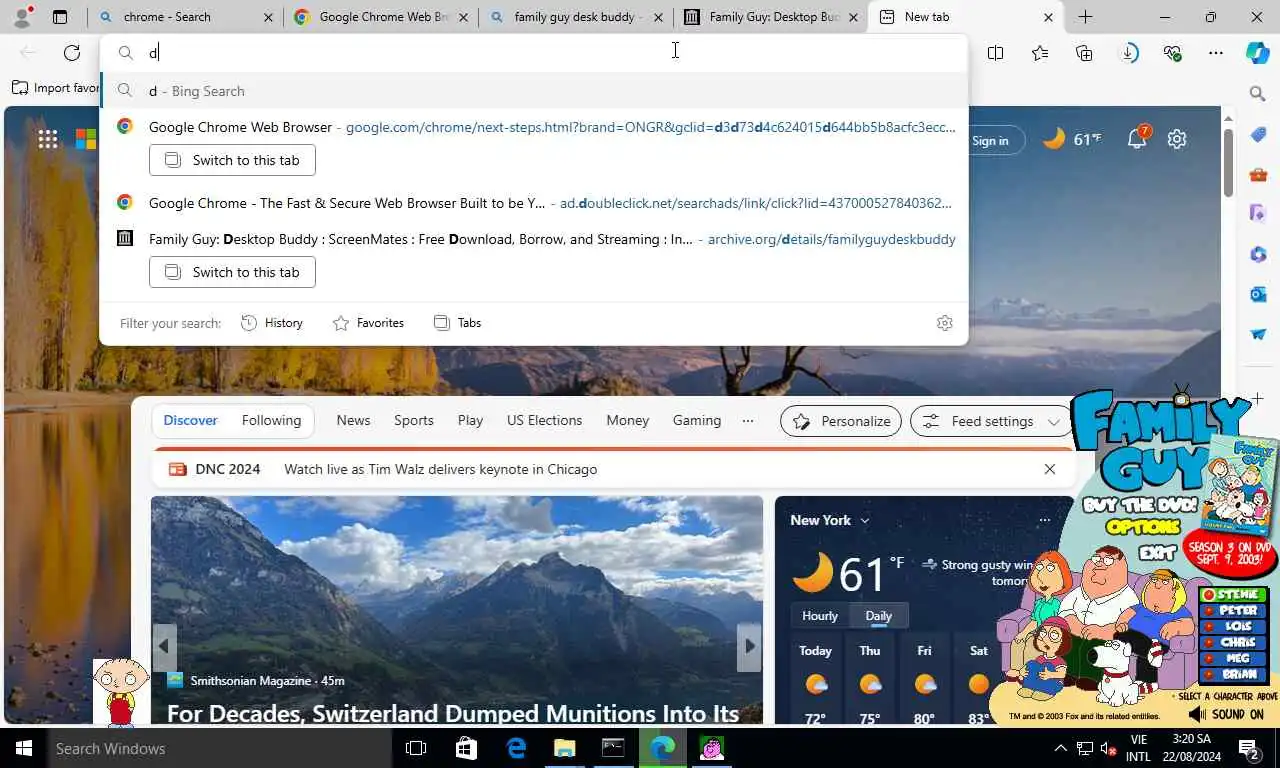Go to next news slide
1280x768 pixels.
click(749, 646)
